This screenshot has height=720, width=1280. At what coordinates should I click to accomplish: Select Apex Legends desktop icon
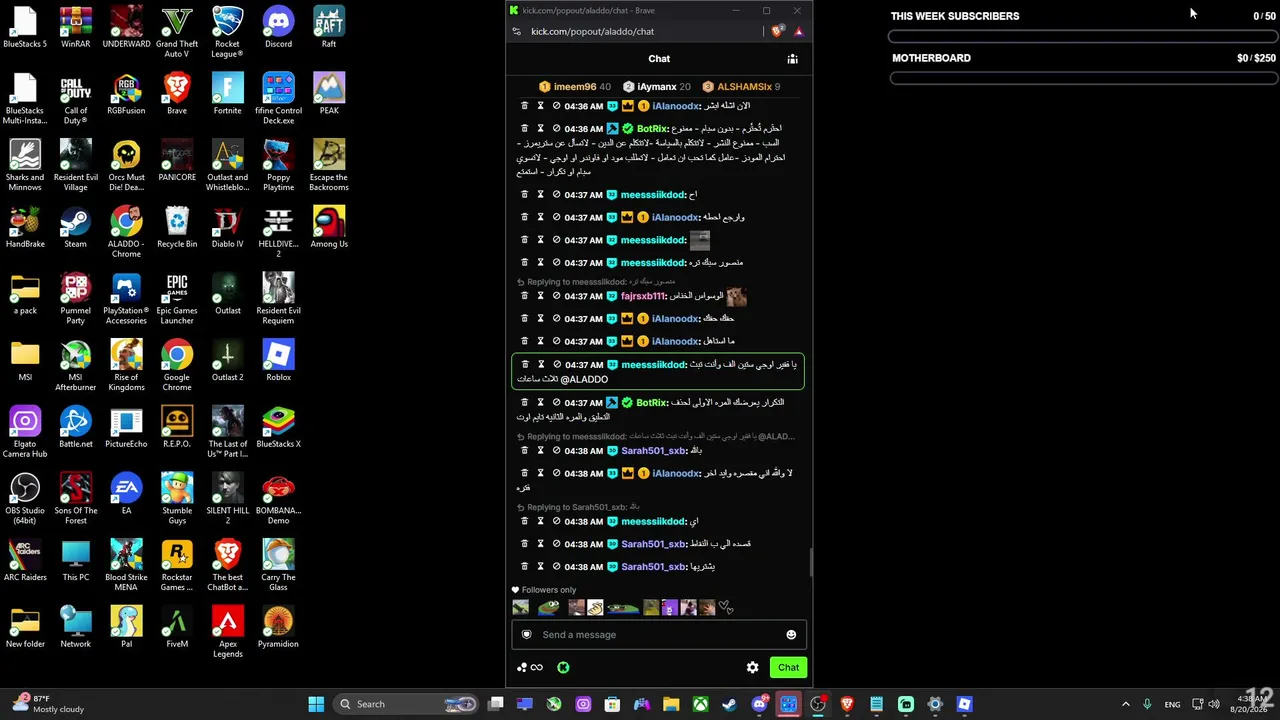click(227, 632)
